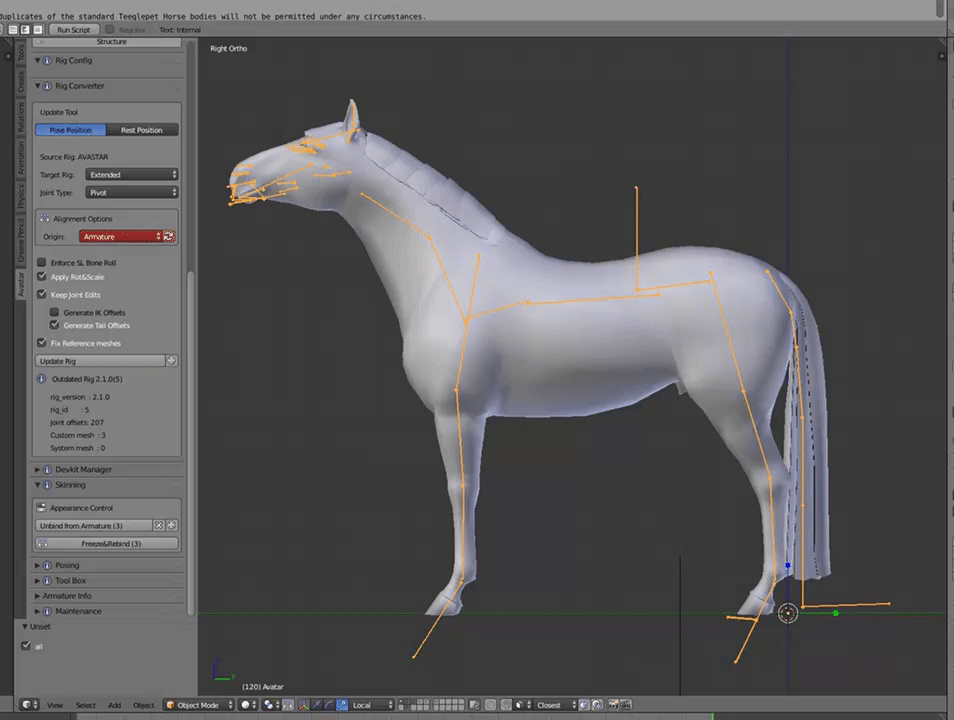Select the red Armature origin field
954x720 pixels.
120,237
